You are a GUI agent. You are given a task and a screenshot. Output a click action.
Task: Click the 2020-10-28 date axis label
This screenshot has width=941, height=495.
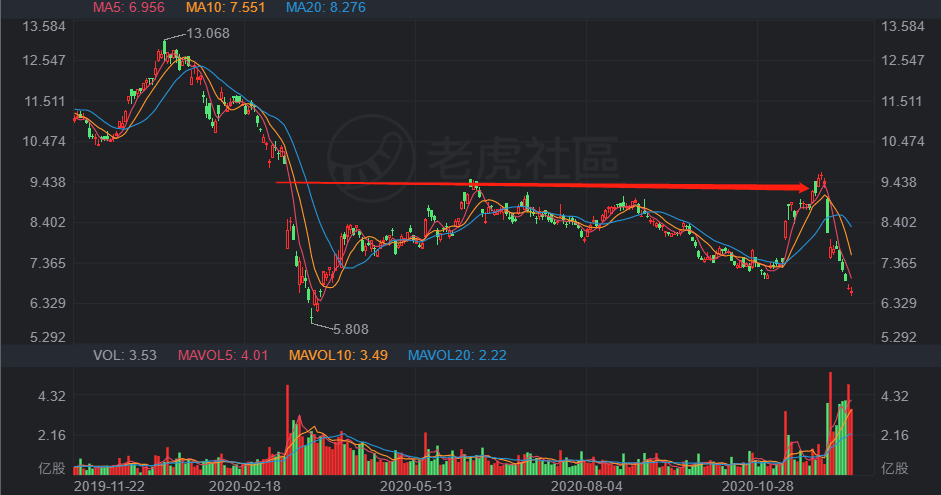point(757,486)
